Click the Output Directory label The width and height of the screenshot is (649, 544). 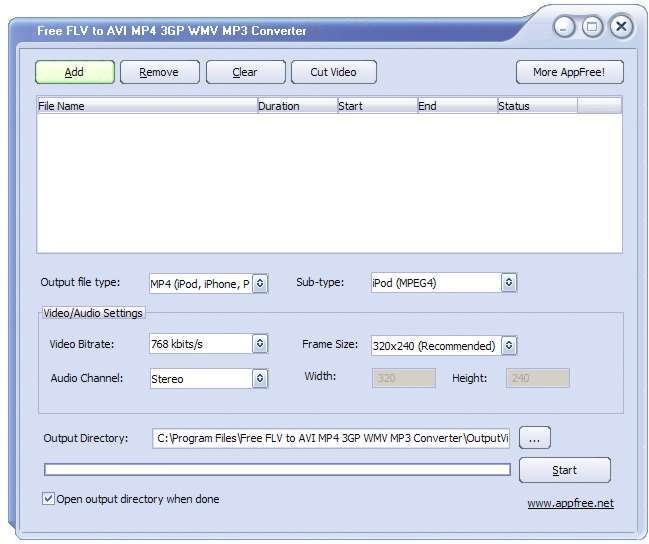(x=86, y=438)
